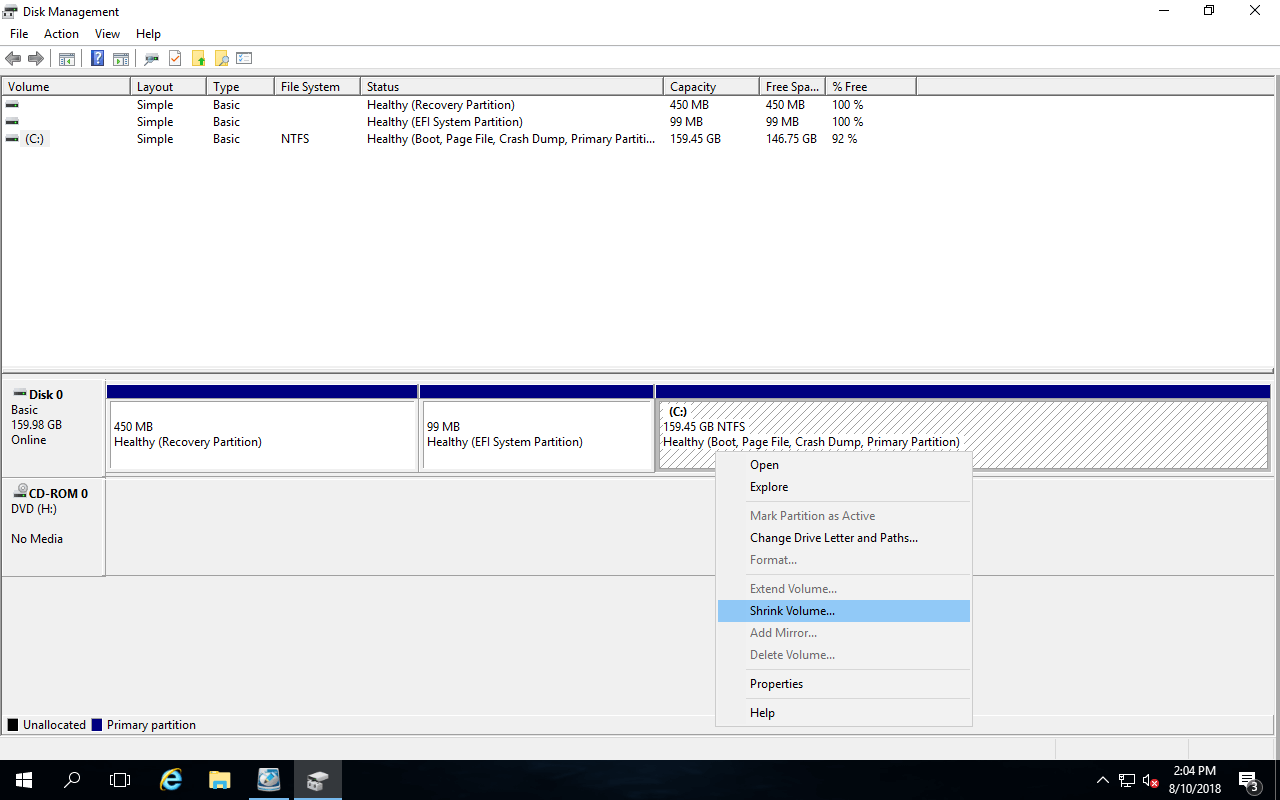Sort by the File System column header
The image size is (1280, 800).
317,87
